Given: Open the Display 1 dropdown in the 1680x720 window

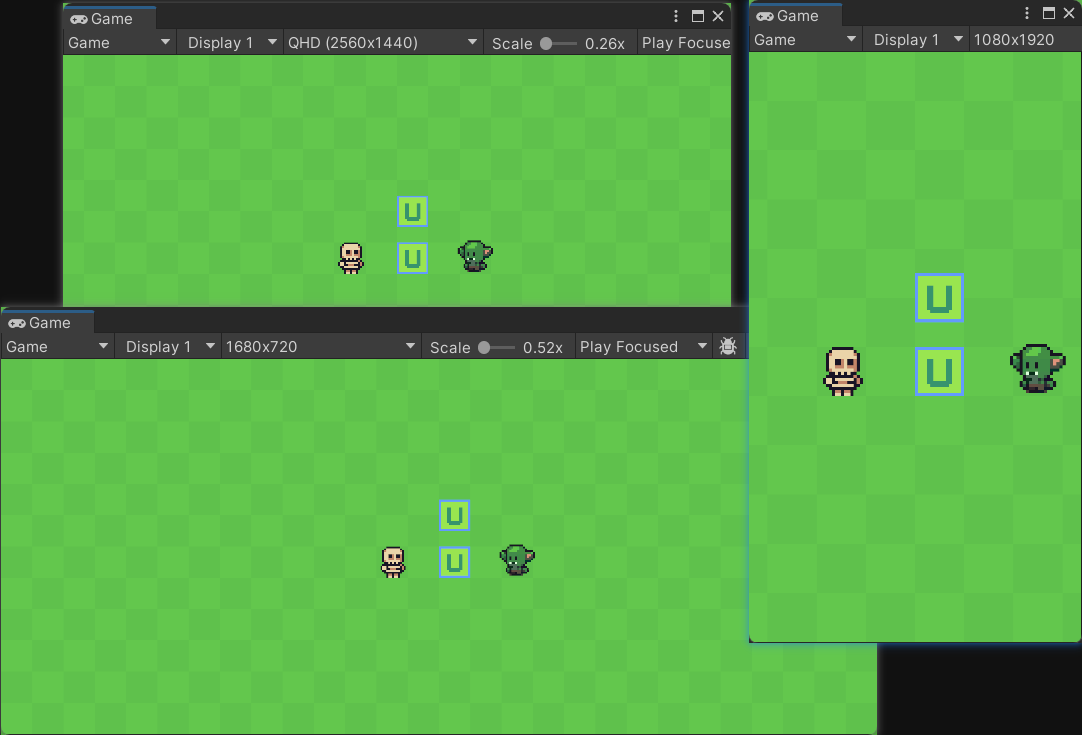Looking at the screenshot, I should tap(170, 346).
